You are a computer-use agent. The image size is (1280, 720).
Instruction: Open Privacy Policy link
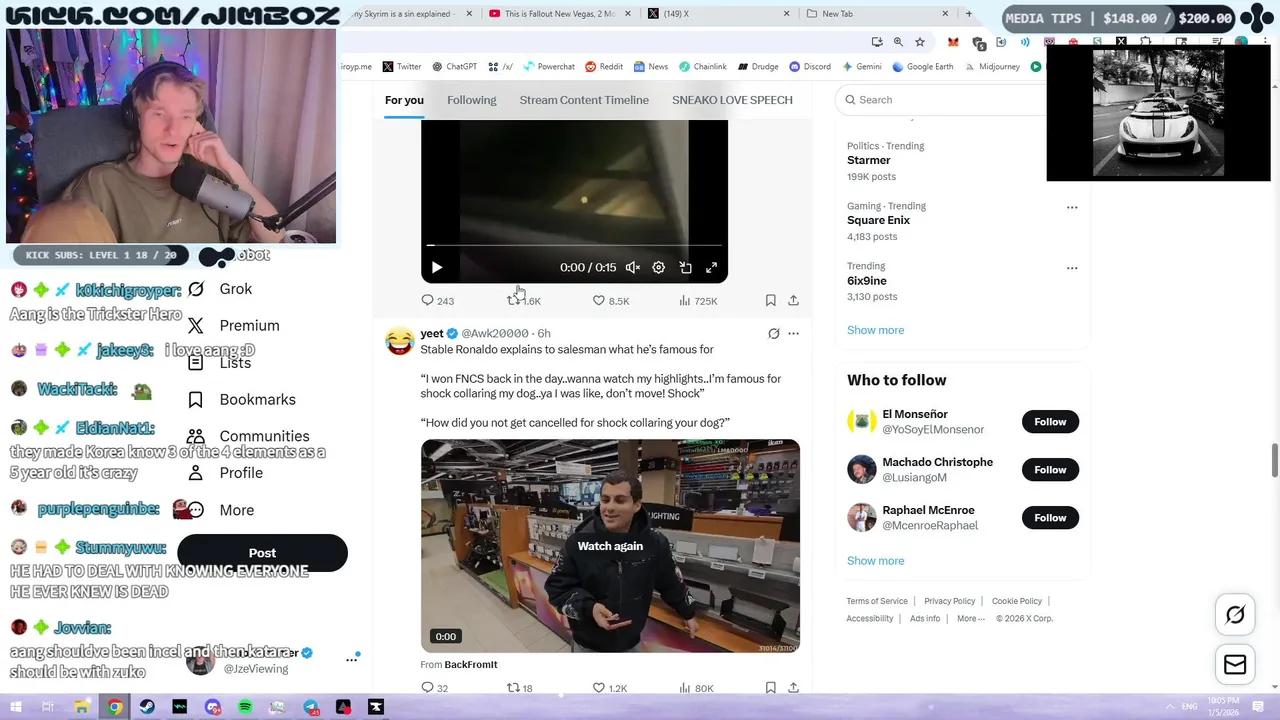pyautogui.click(x=949, y=601)
